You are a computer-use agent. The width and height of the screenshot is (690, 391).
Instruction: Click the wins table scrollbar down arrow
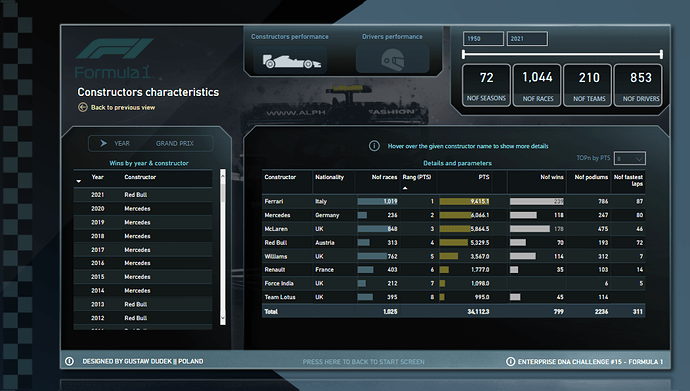click(223, 318)
